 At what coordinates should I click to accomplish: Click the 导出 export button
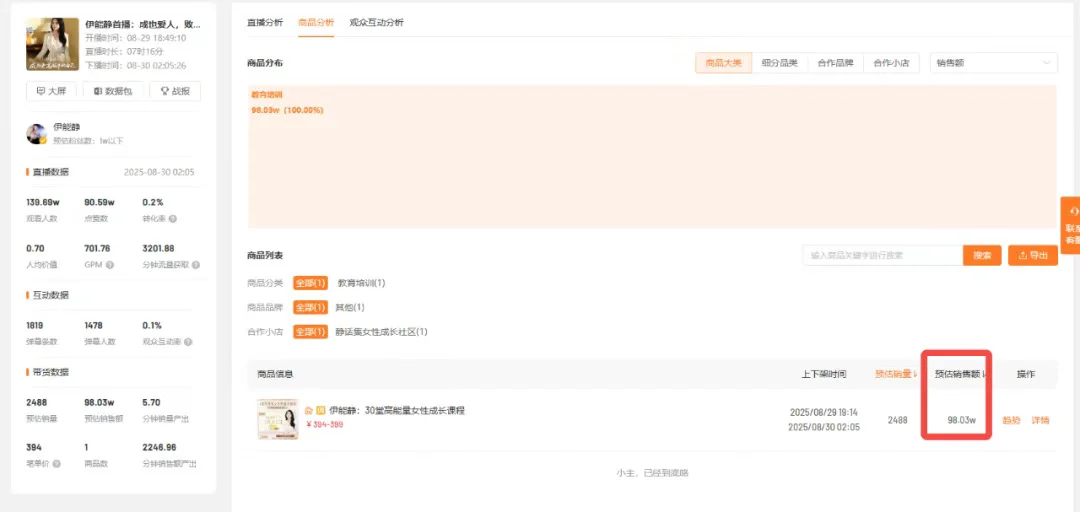(1032, 255)
